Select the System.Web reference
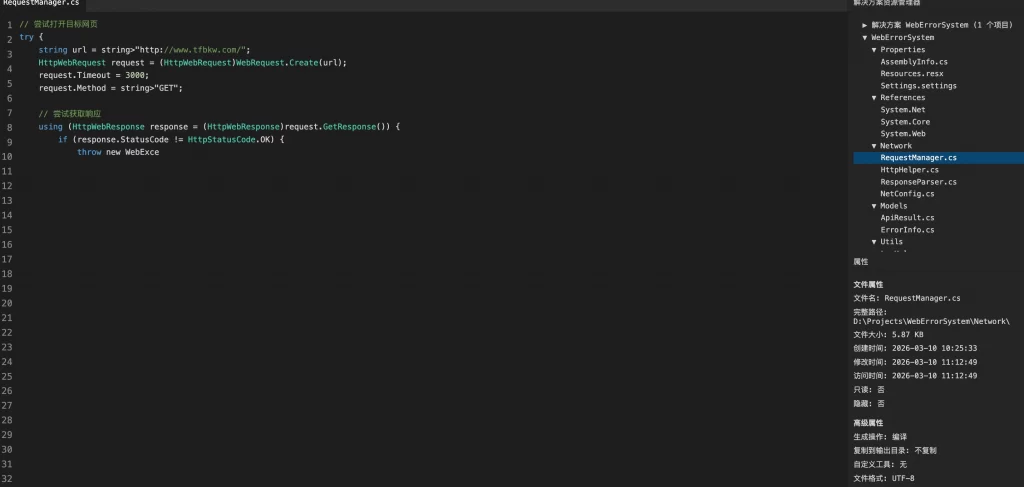The image size is (1024, 487). pos(903,134)
